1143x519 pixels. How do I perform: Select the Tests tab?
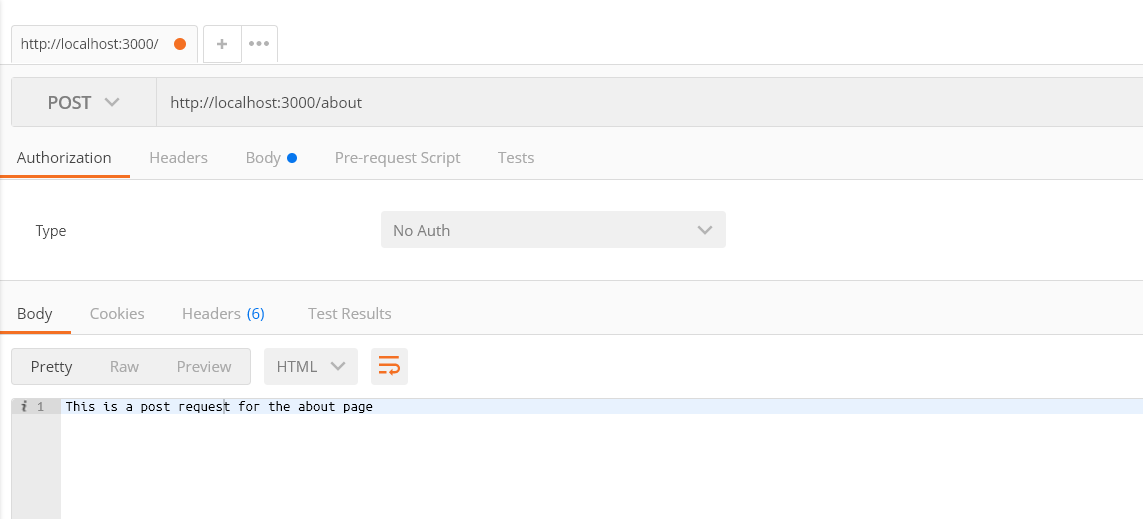click(515, 157)
